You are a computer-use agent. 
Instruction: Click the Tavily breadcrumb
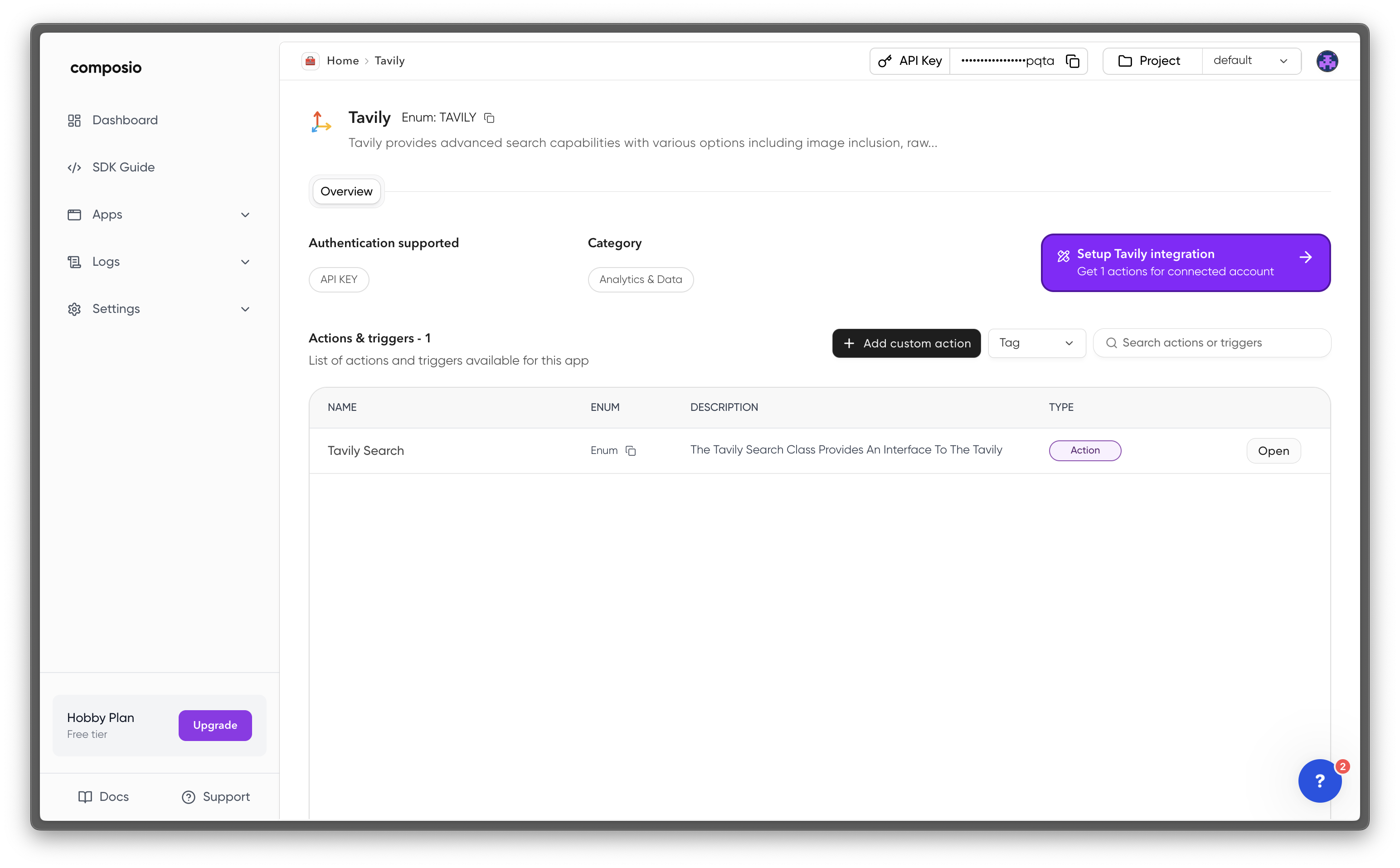click(x=389, y=61)
